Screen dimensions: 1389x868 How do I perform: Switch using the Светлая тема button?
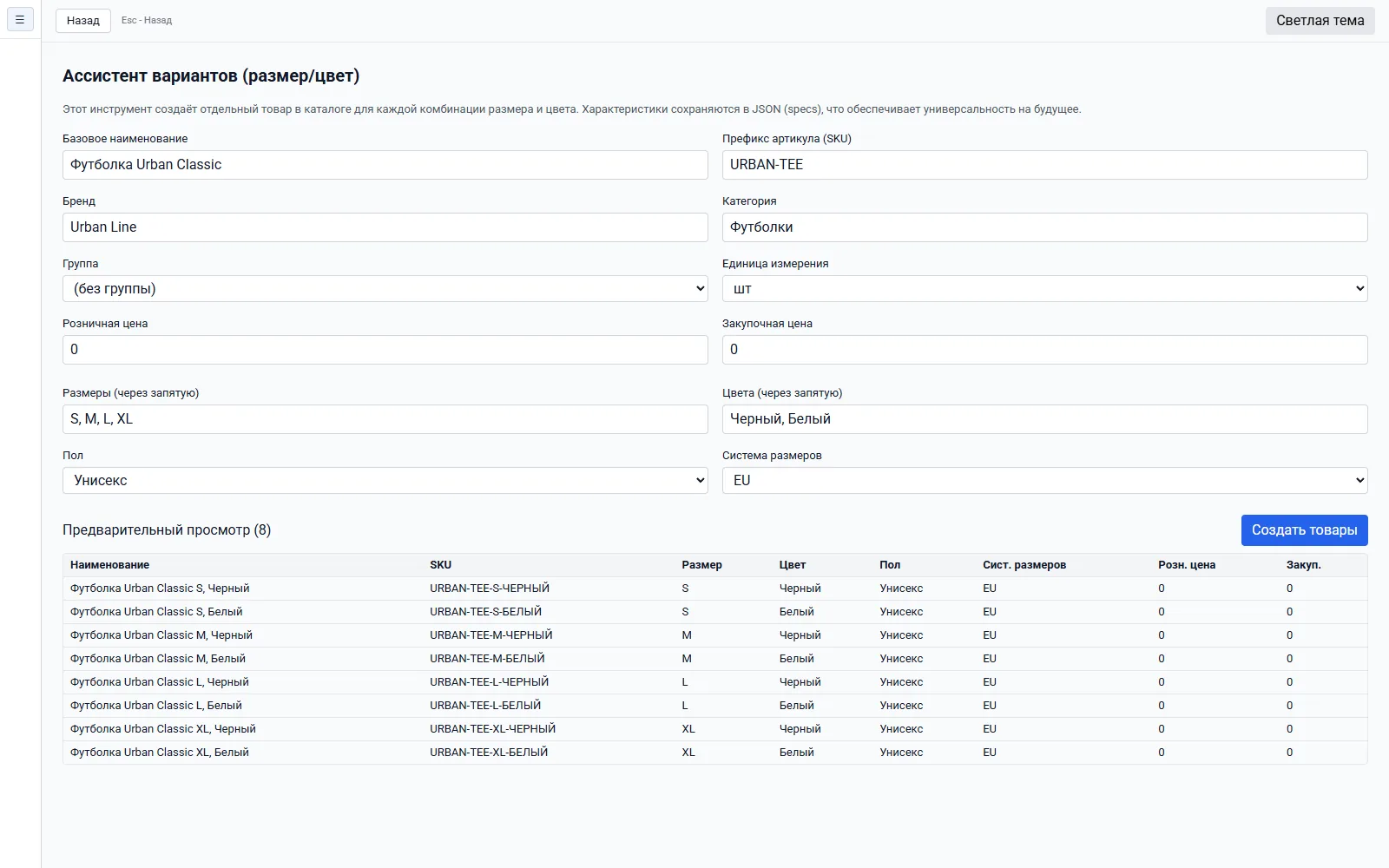tap(1320, 20)
